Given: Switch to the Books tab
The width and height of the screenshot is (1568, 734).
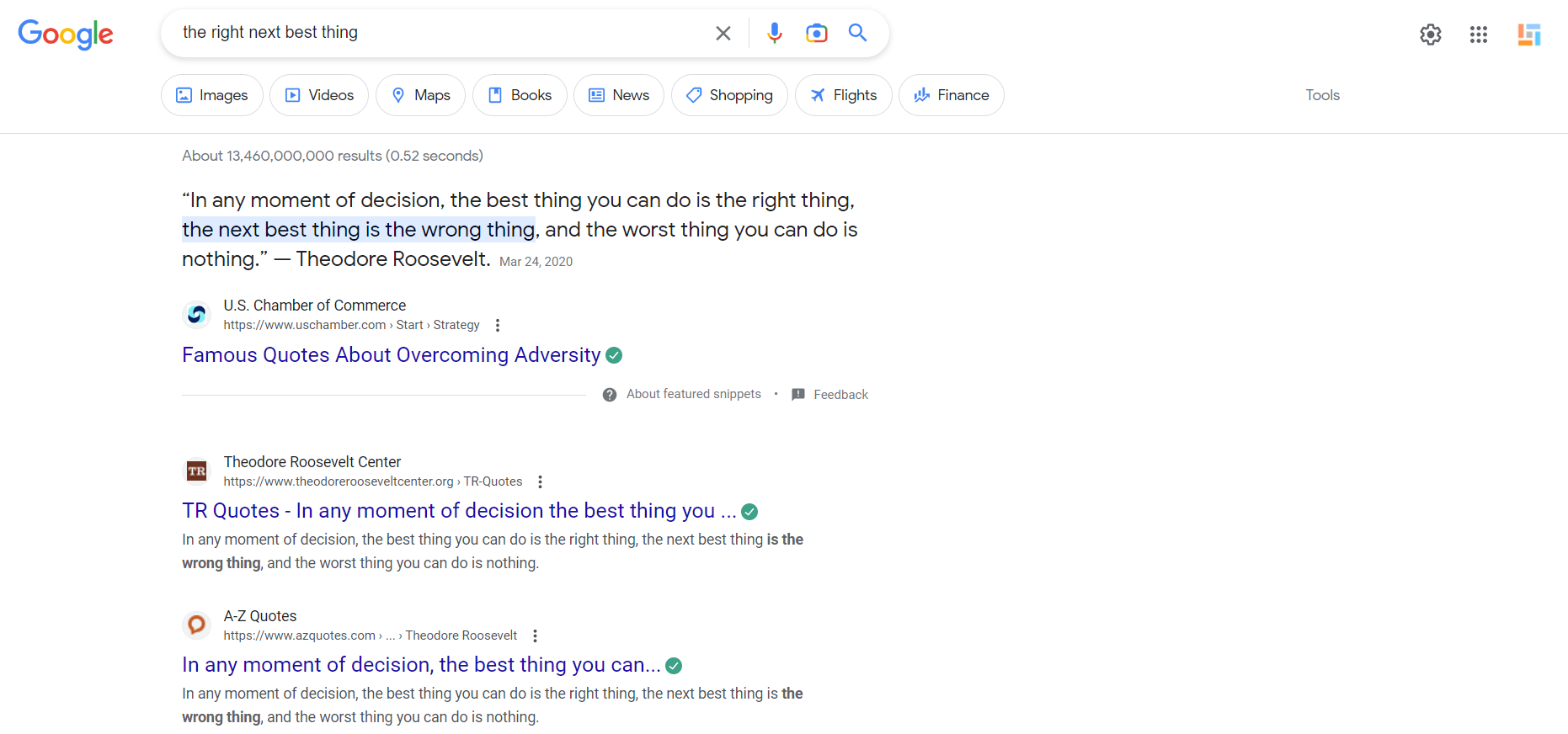Looking at the screenshot, I should 520,95.
